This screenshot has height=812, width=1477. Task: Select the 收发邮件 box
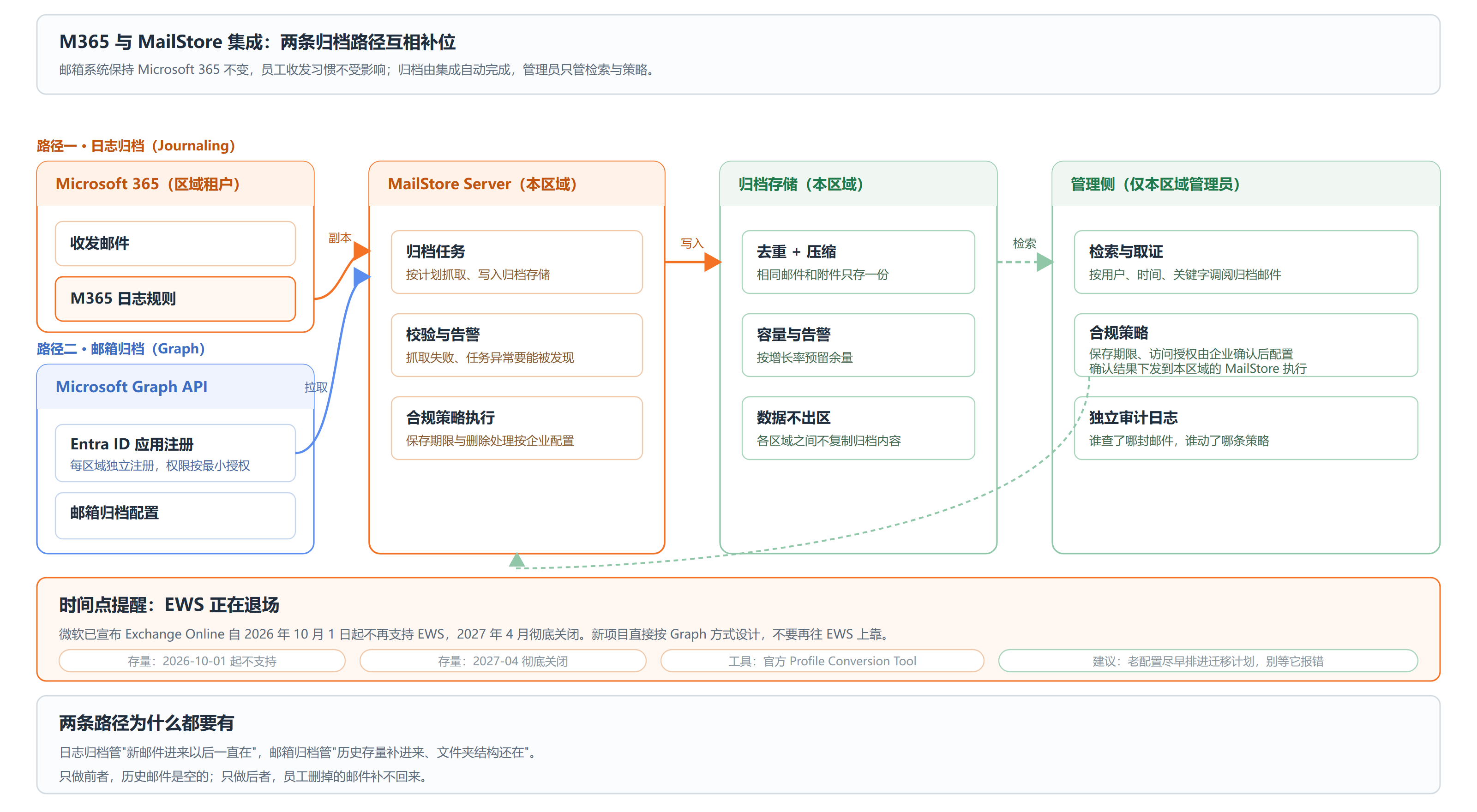(x=175, y=244)
